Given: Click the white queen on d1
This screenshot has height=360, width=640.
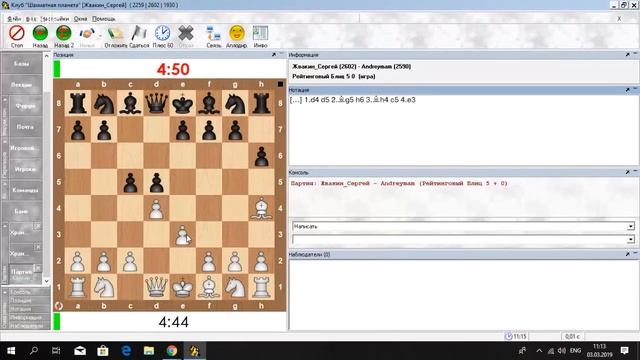Looking at the screenshot, I should (x=156, y=287).
